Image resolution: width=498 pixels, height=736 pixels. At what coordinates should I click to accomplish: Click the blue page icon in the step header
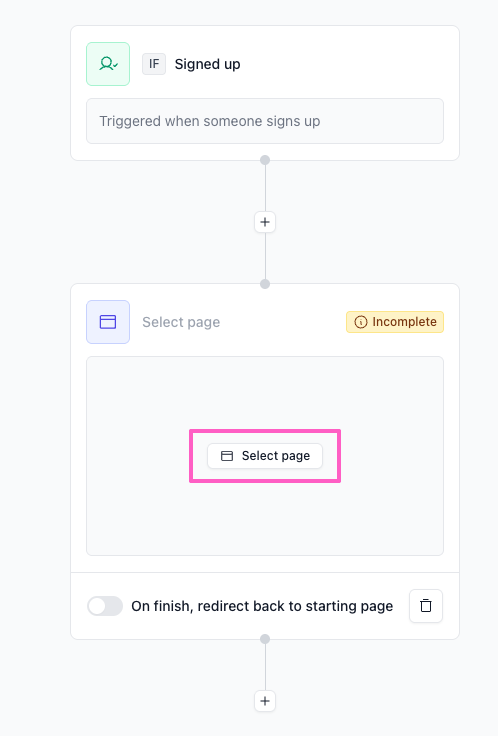coord(108,322)
